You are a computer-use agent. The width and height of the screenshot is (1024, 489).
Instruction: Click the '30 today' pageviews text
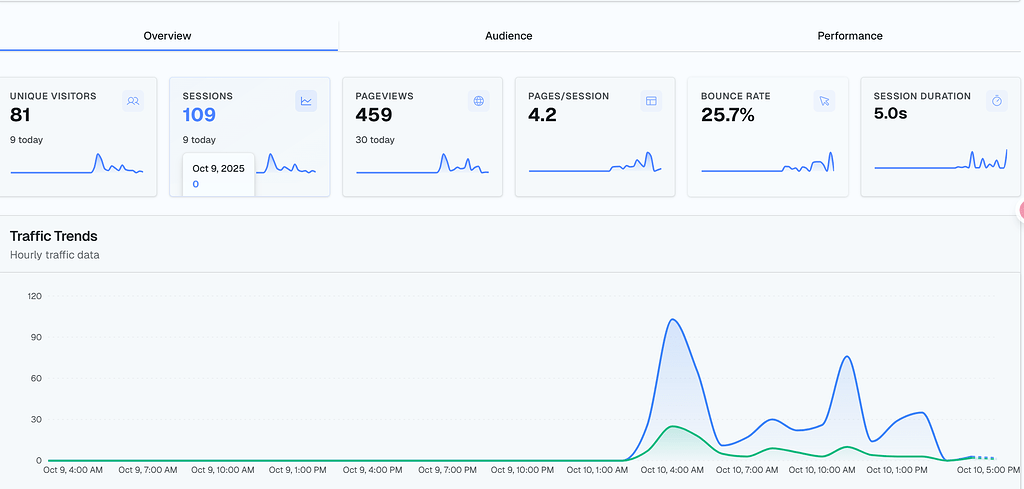coord(375,140)
